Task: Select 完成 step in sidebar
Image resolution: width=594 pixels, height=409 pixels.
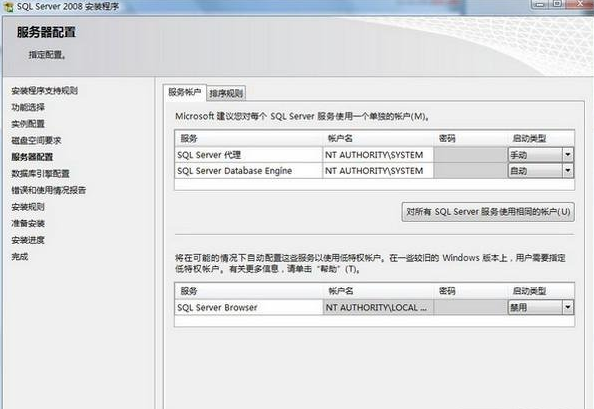Action: [x=20, y=256]
